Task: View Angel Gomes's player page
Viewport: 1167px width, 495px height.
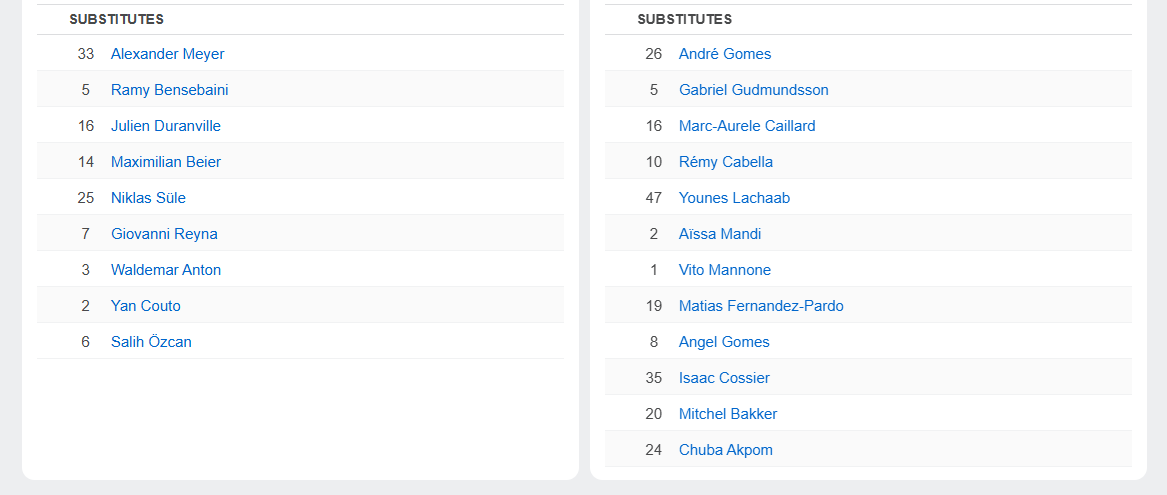Action: click(723, 342)
